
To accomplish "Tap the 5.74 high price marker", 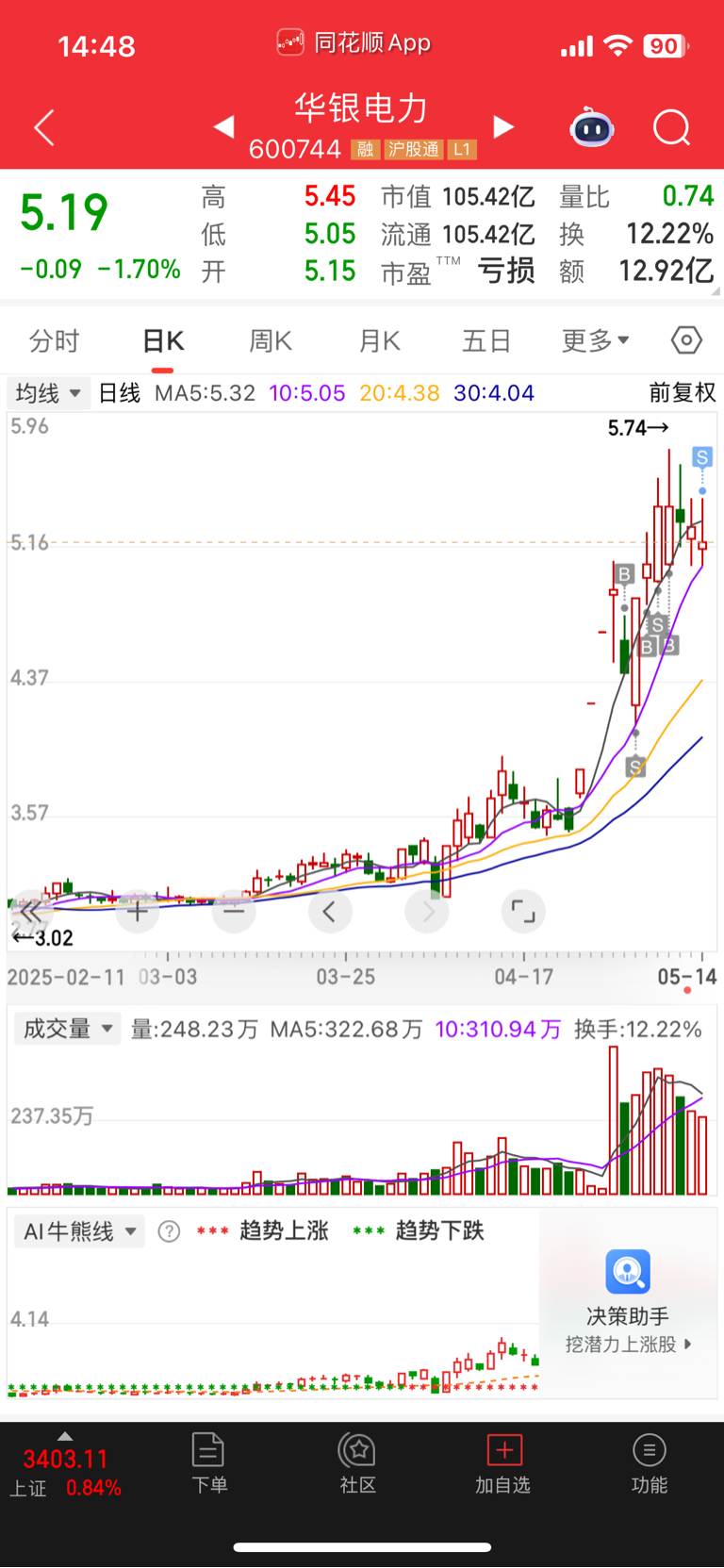I will (638, 428).
